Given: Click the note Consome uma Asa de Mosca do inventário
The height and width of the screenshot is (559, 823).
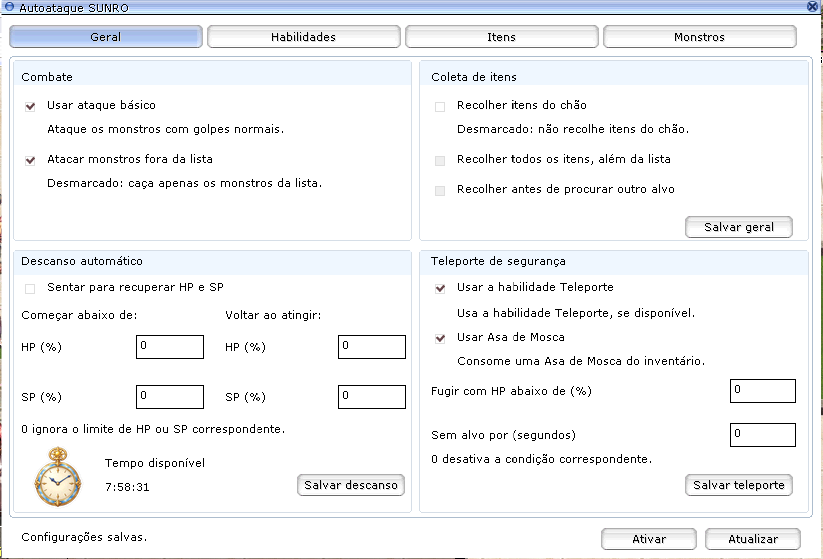Looking at the screenshot, I should click(581, 361).
